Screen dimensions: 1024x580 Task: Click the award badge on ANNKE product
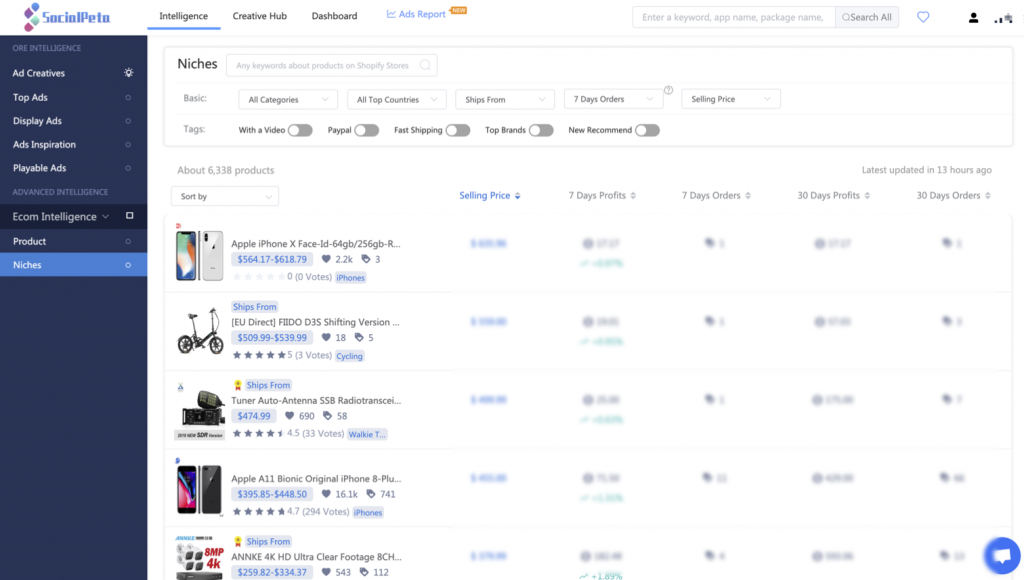tap(238, 541)
